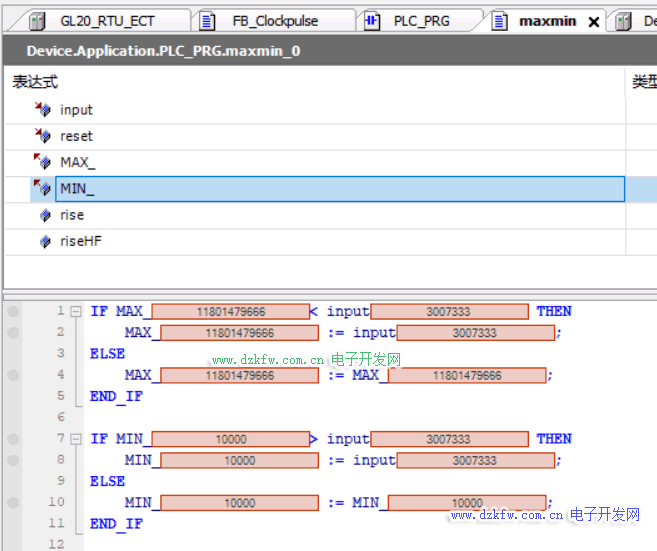Toggle breakpoint marker on code line 1

coord(13,311)
